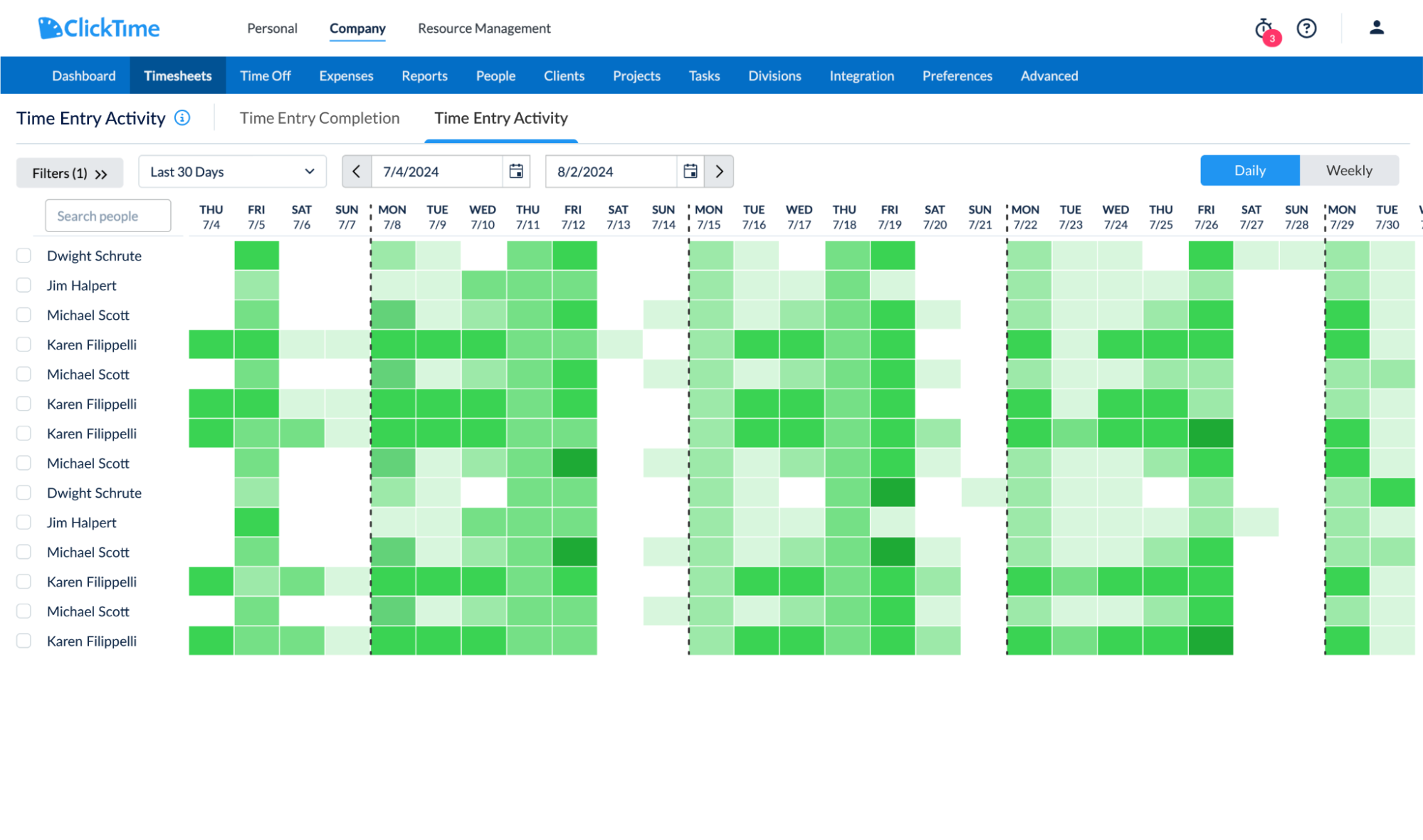Click the only shaded cell under SUN 7/21
This screenshot has width=1423, height=840.
point(983,493)
